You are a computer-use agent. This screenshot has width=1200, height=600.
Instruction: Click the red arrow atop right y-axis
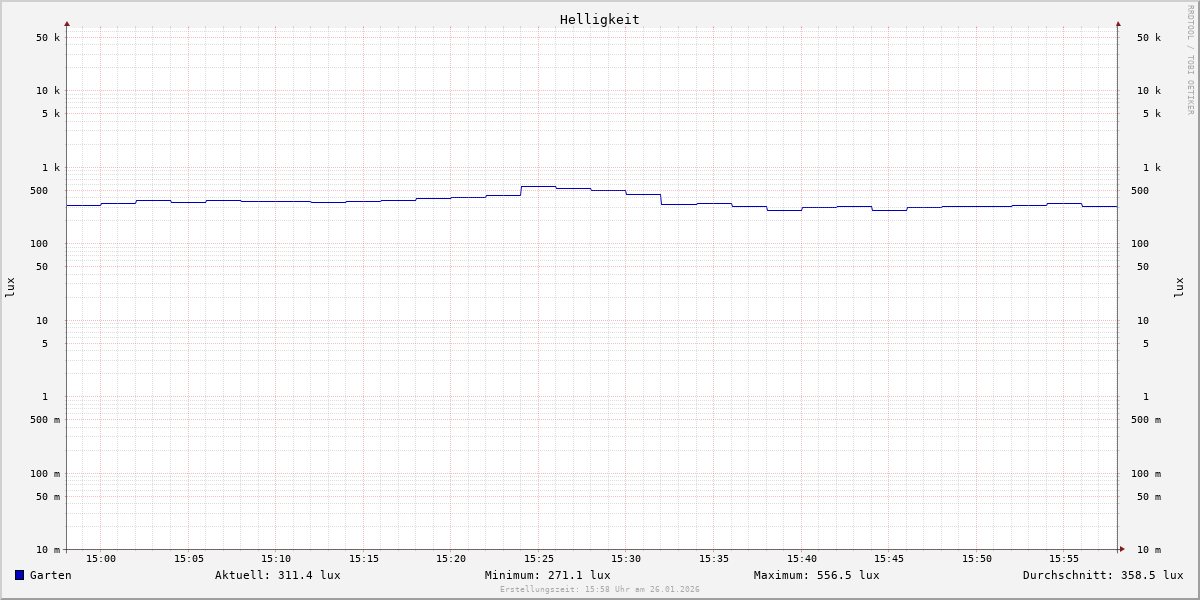click(x=1118, y=23)
